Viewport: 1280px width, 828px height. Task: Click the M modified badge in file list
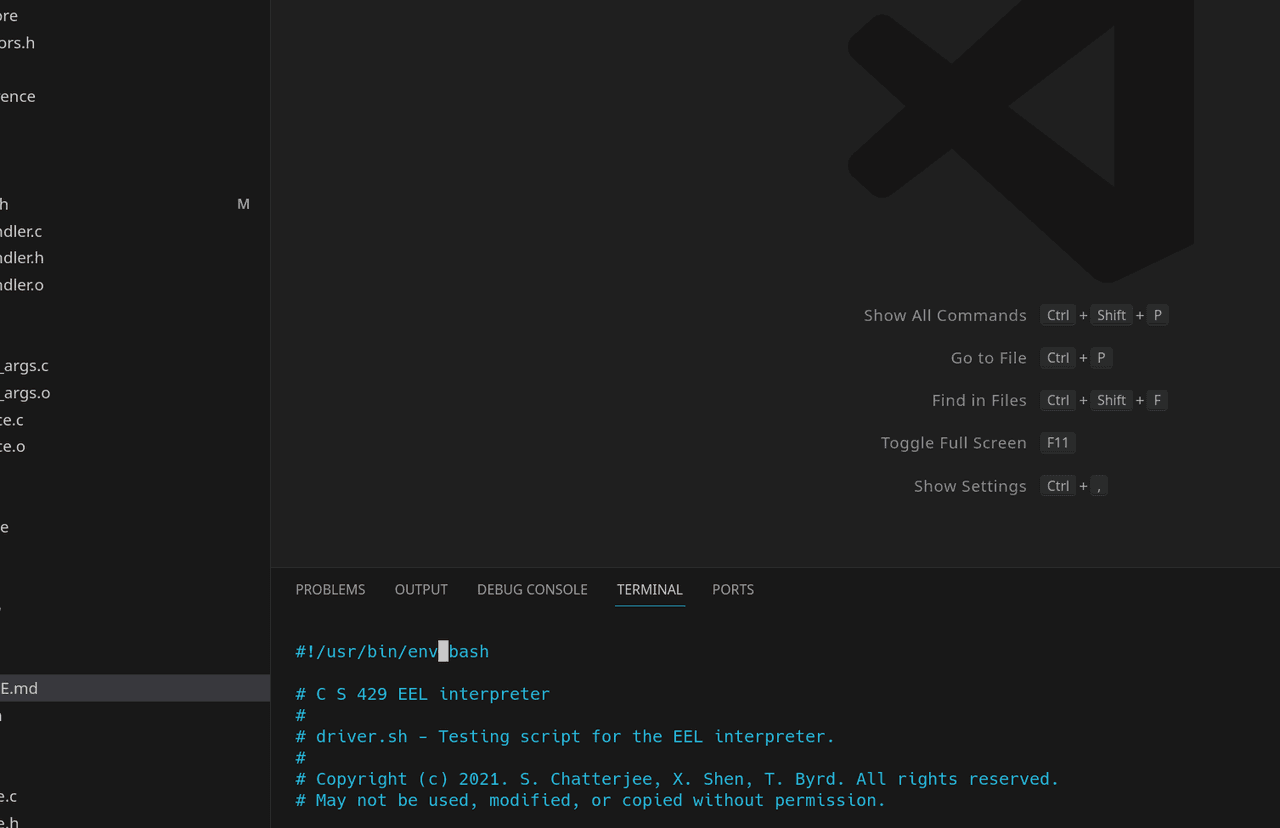[243, 204]
